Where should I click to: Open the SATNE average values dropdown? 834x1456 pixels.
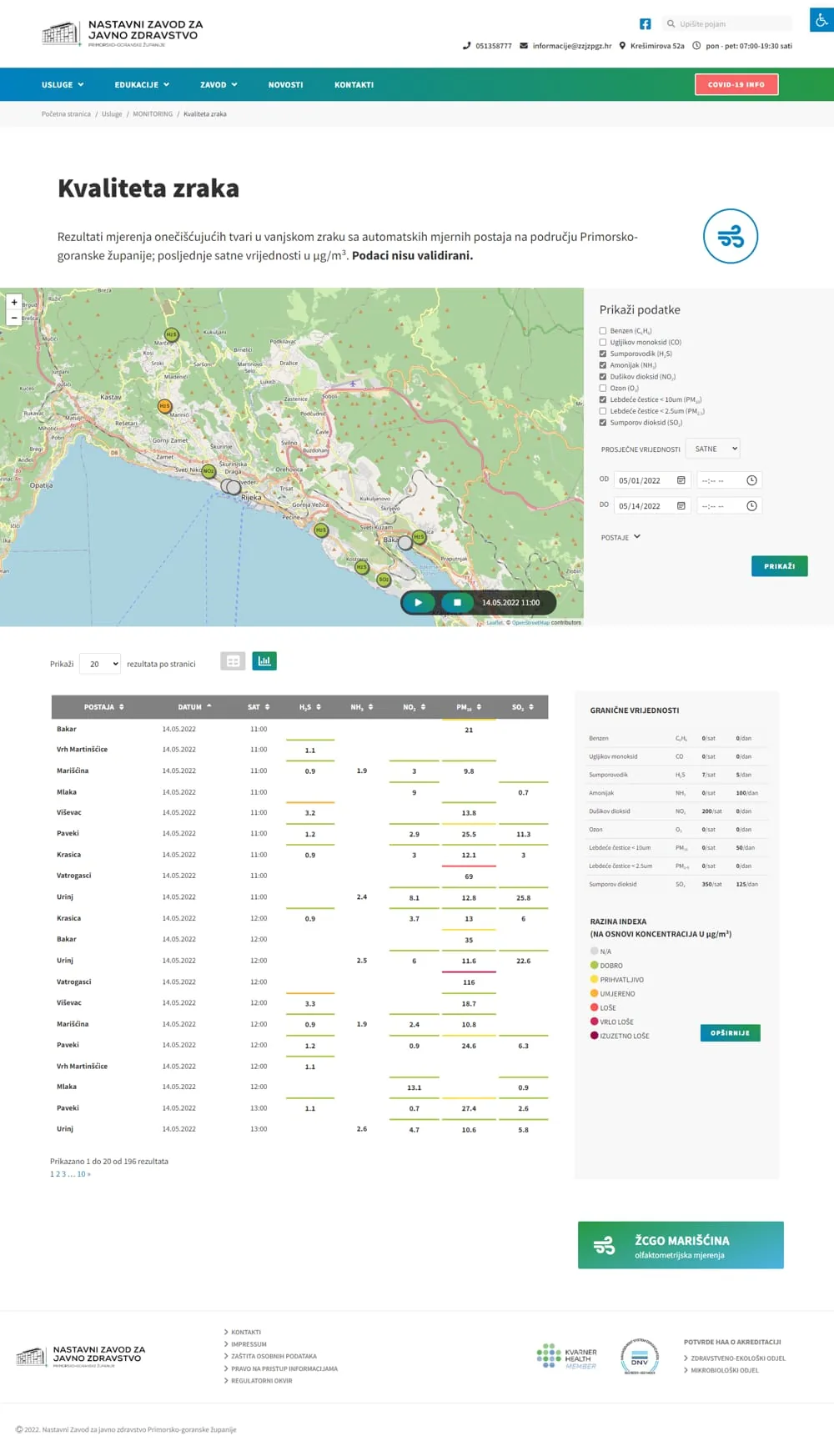pyautogui.click(x=713, y=449)
